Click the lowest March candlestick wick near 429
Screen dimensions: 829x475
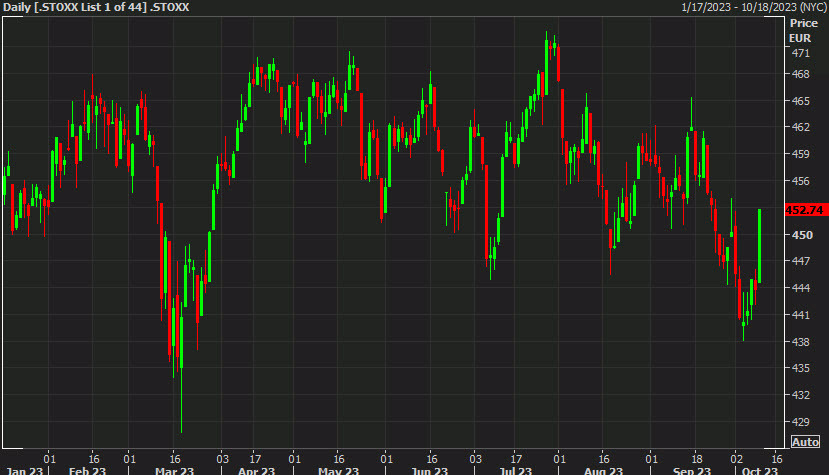(x=181, y=402)
